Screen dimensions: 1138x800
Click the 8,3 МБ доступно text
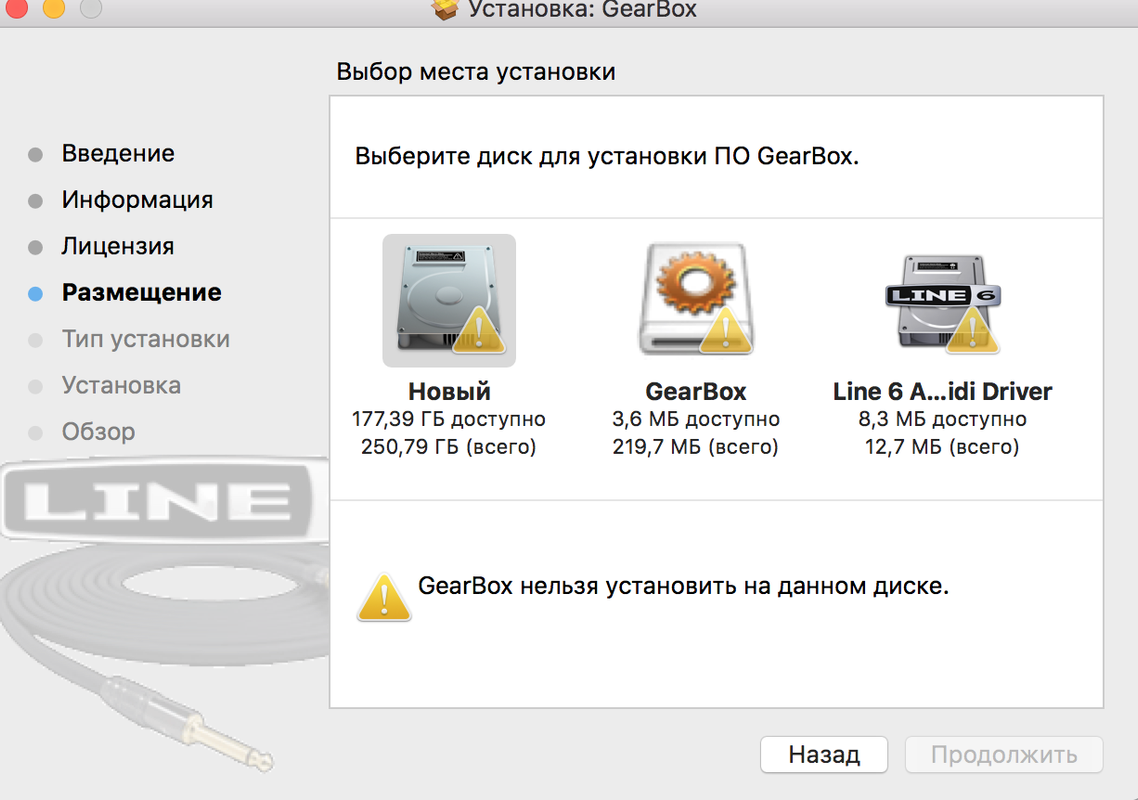942,419
